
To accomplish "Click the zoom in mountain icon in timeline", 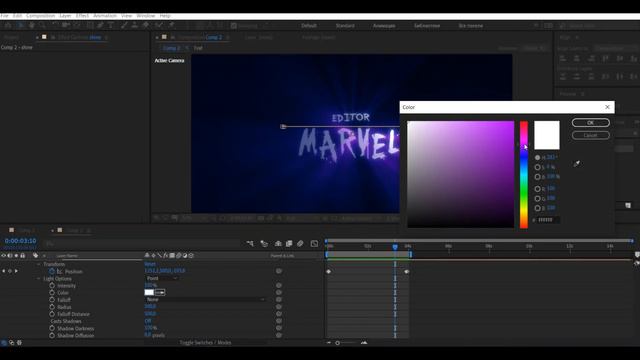I will (x=364, y=343).
